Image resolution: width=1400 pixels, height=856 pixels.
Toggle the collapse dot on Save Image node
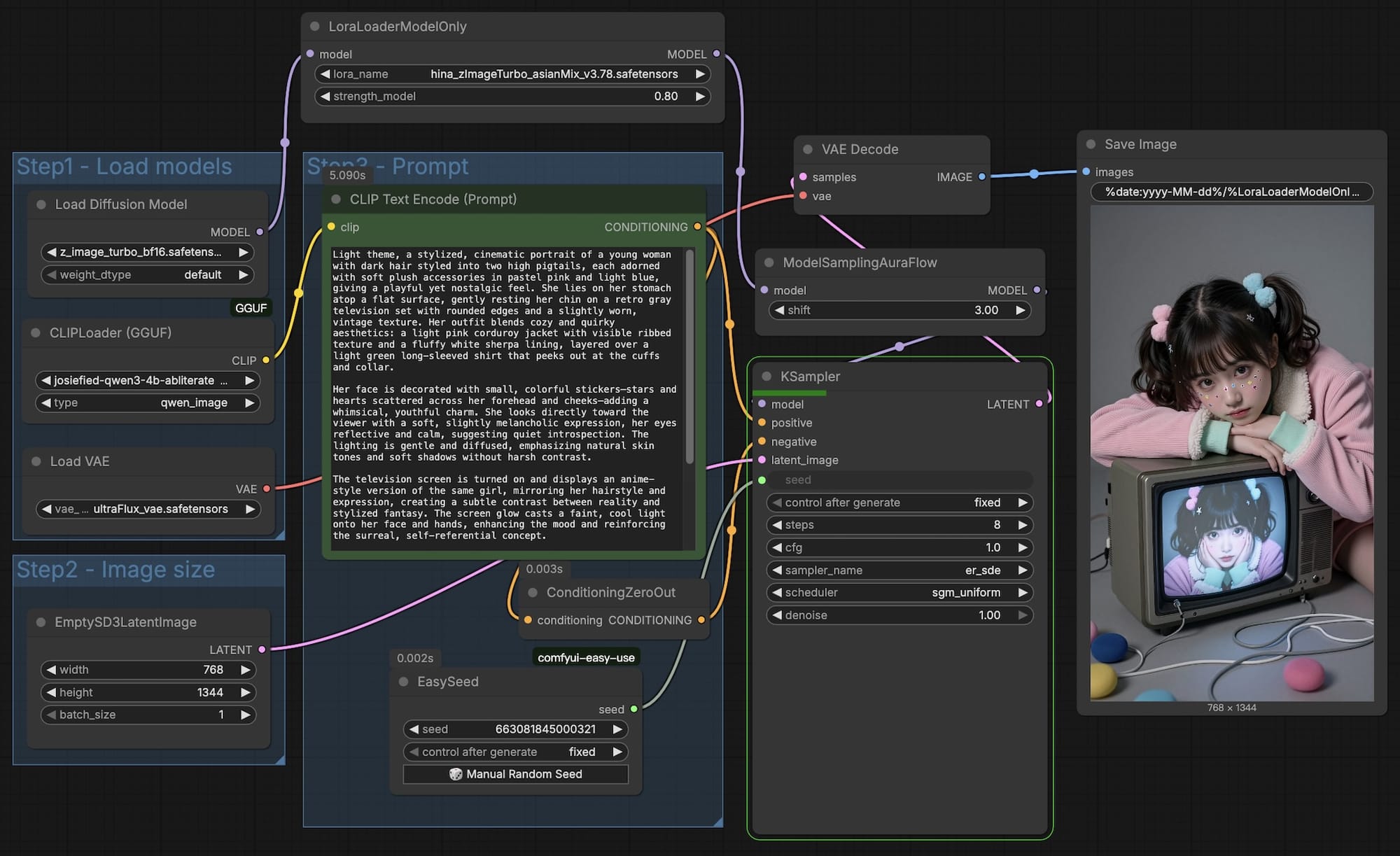click(1091, 144)
